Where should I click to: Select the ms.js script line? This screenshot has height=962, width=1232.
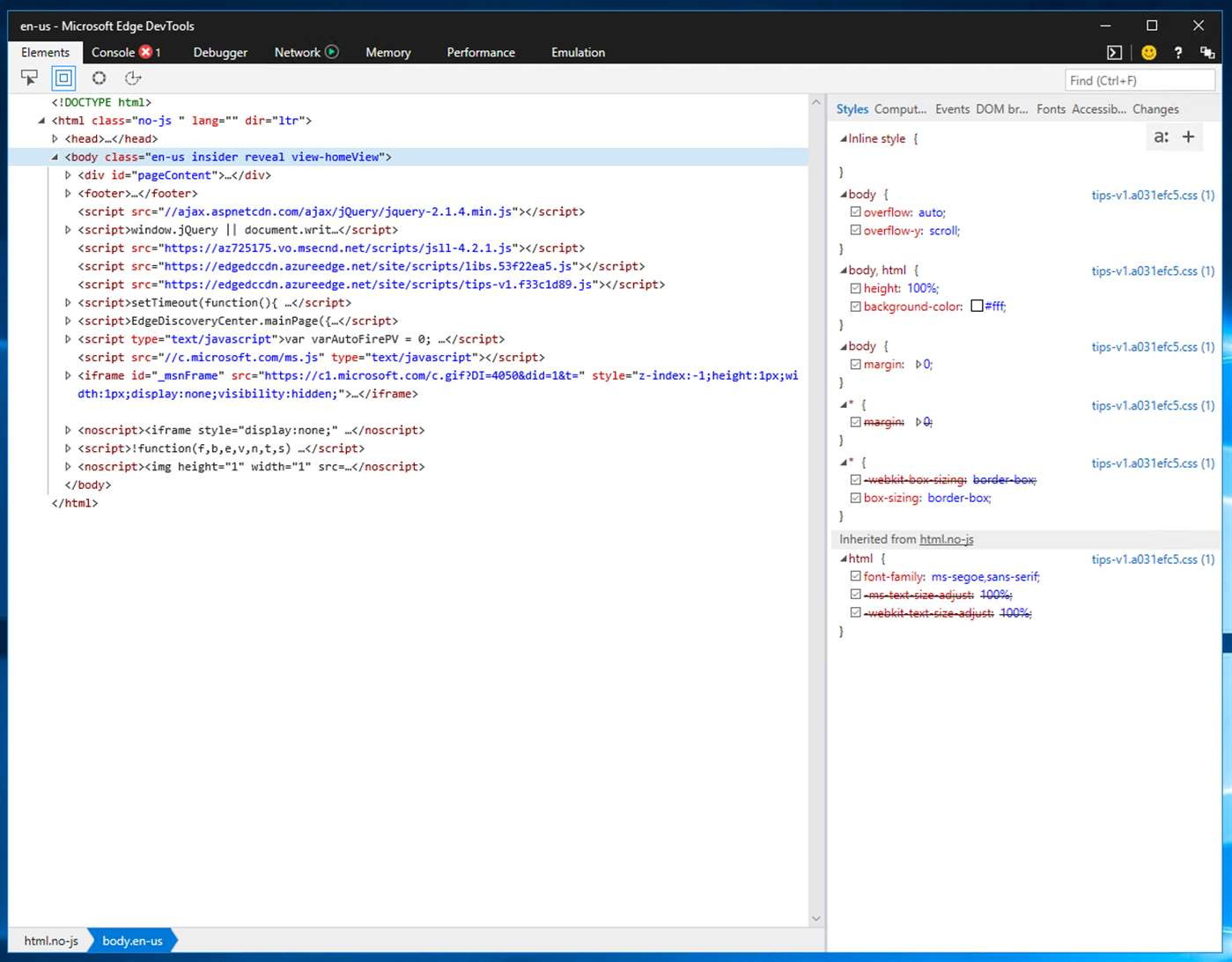click(x=311, y=357)
